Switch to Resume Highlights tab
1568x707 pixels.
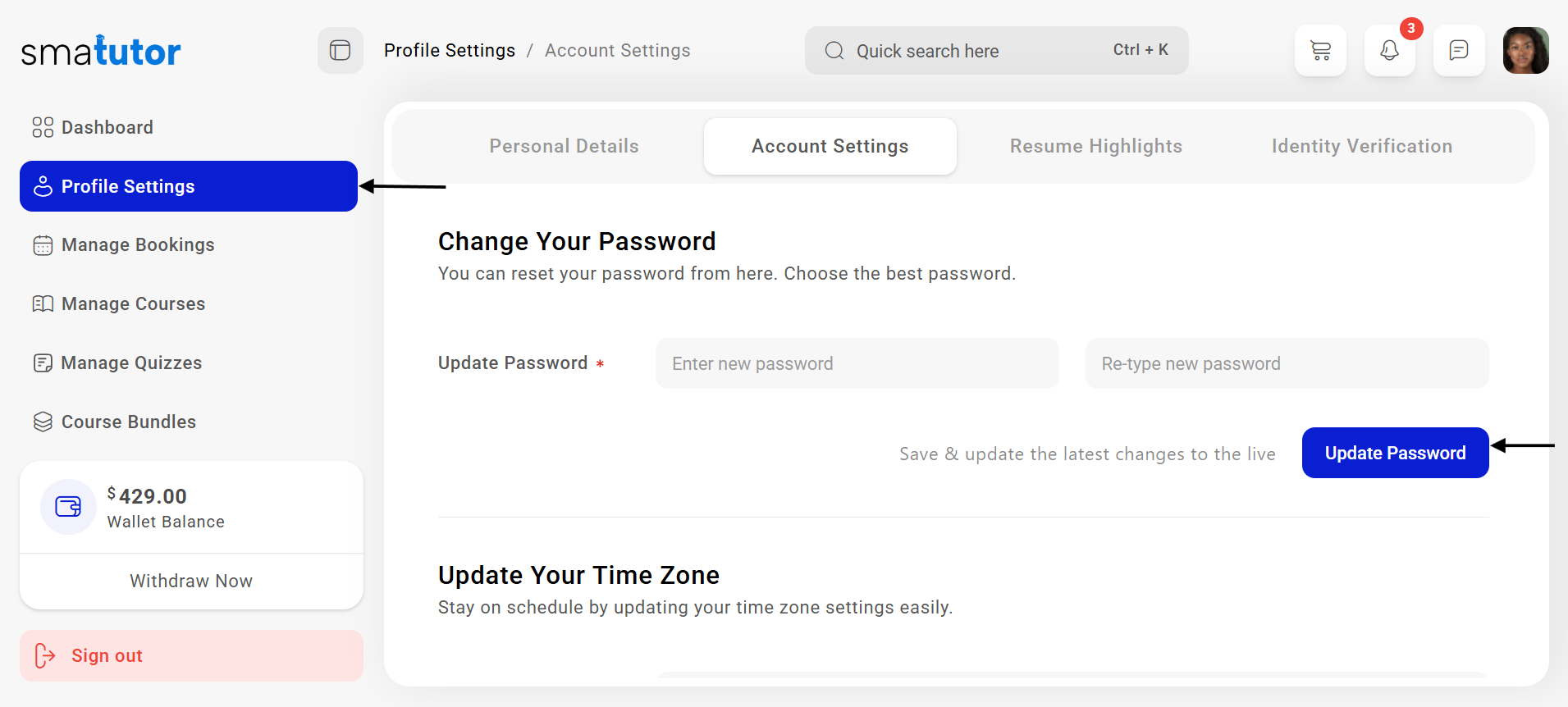click(x=1095, y=146)
